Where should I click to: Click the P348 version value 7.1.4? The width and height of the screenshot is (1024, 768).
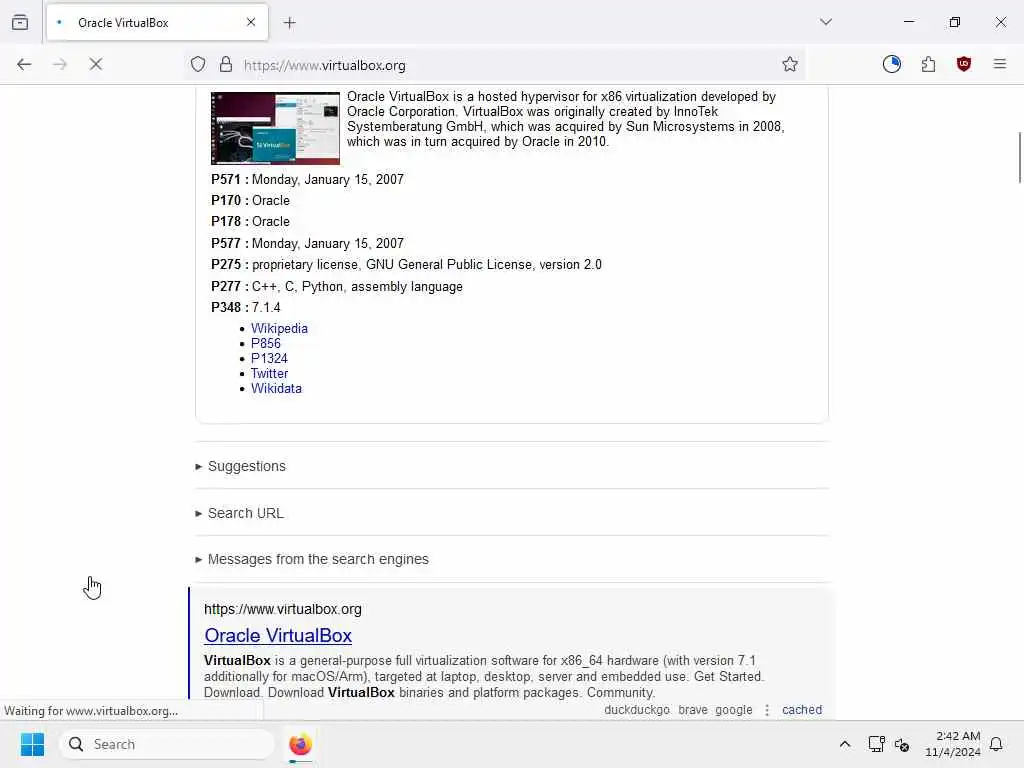click(266, 308)
